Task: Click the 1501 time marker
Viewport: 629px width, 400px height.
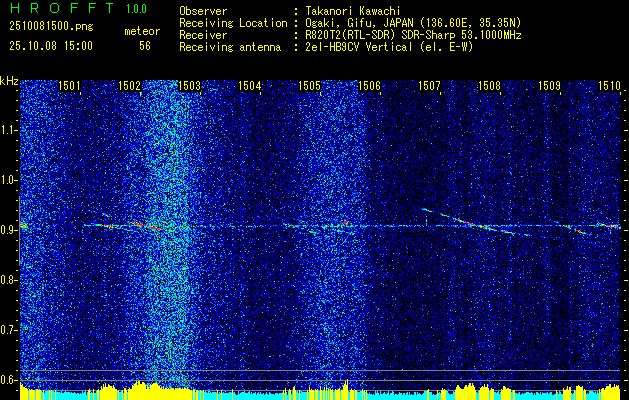Action: [69, 85]
